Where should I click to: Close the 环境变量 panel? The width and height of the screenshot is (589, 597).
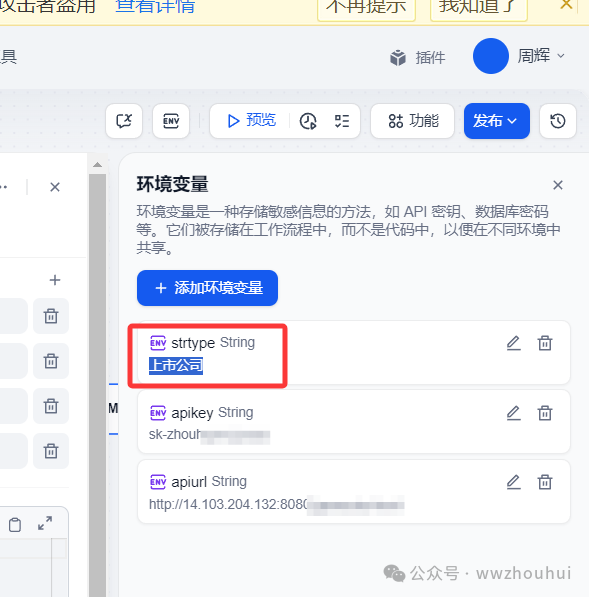[558, 185]
